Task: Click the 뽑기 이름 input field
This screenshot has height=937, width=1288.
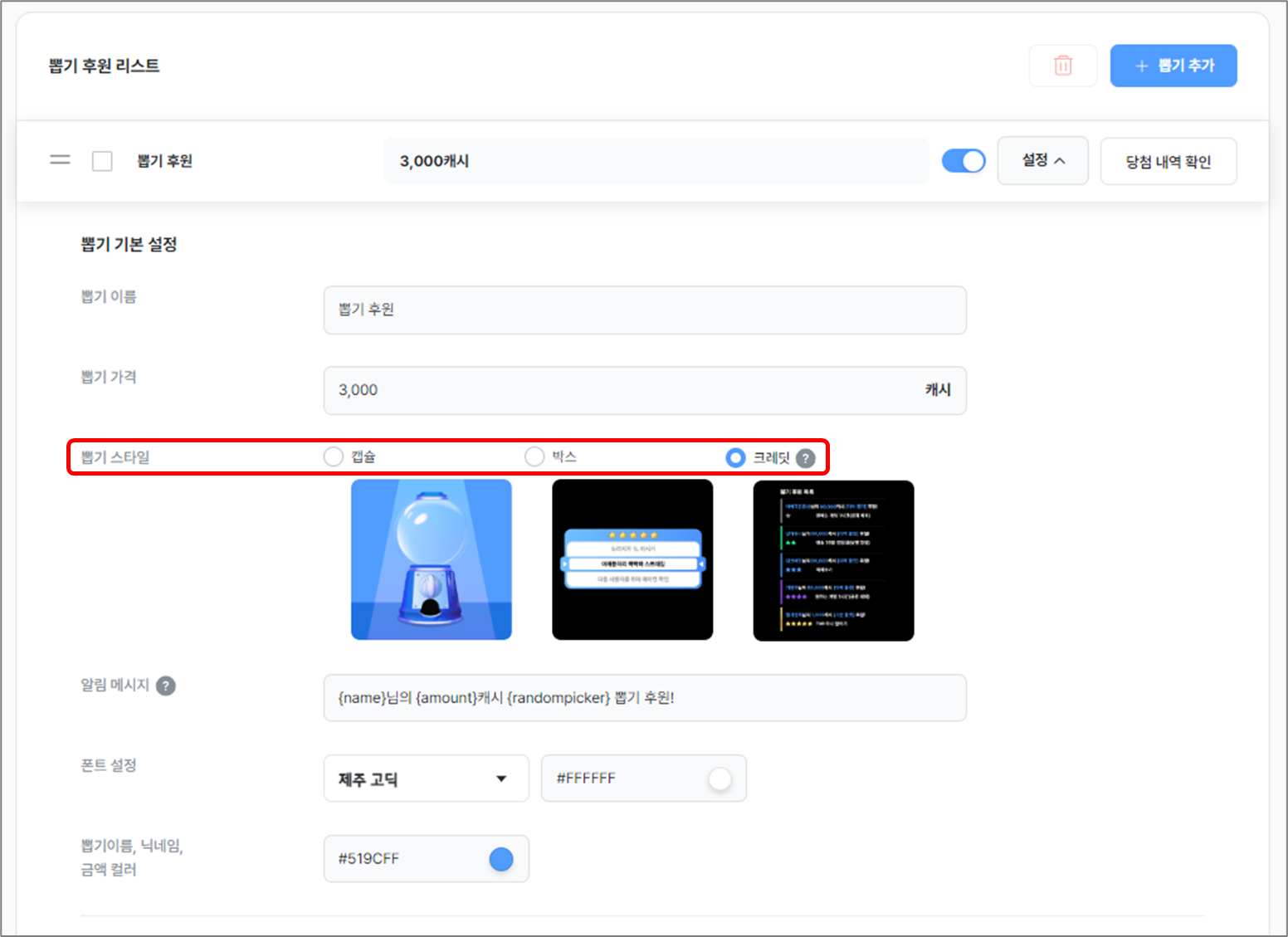Action: 645,310
